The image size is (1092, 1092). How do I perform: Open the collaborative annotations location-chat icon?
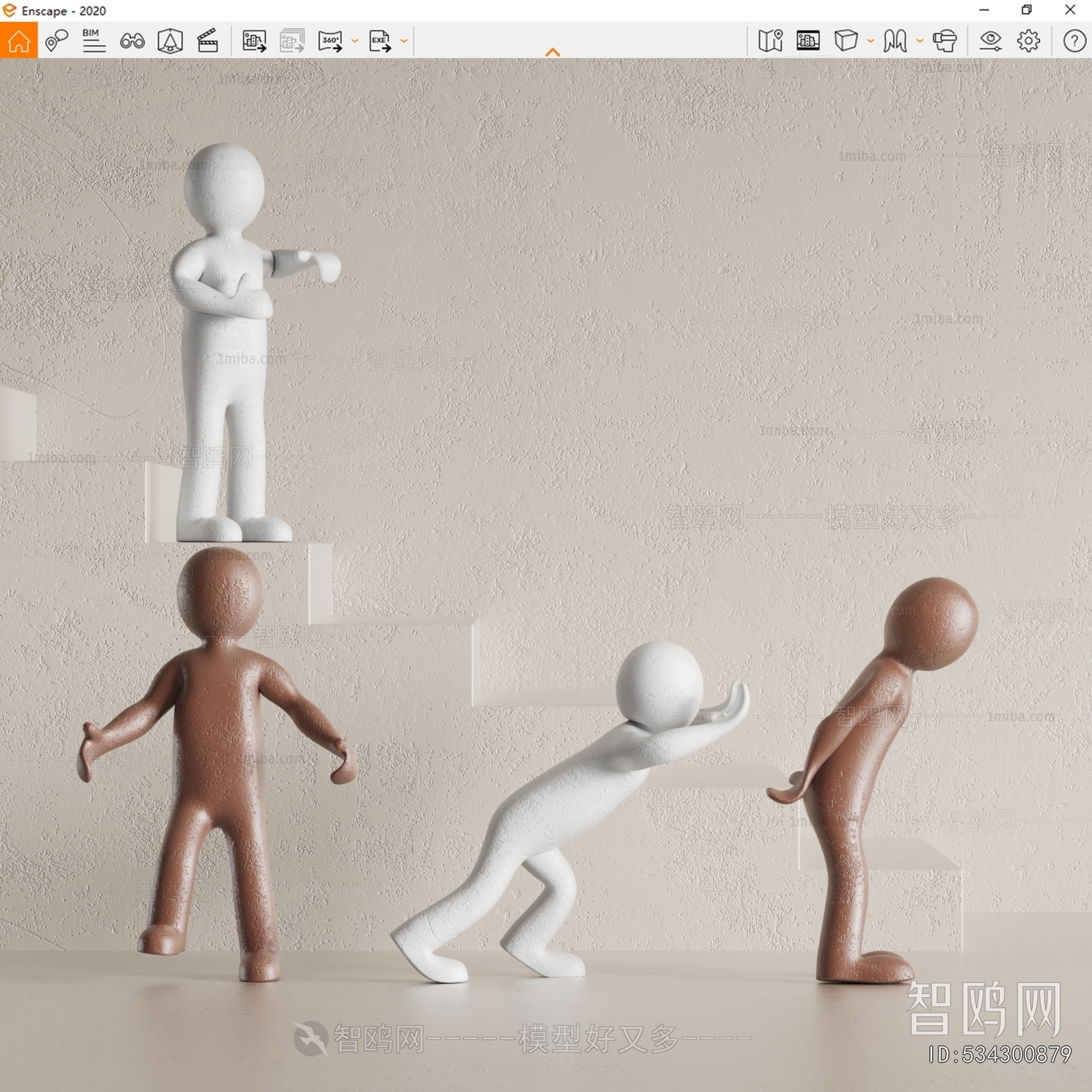pyautogui.click(x=57, y=40)
